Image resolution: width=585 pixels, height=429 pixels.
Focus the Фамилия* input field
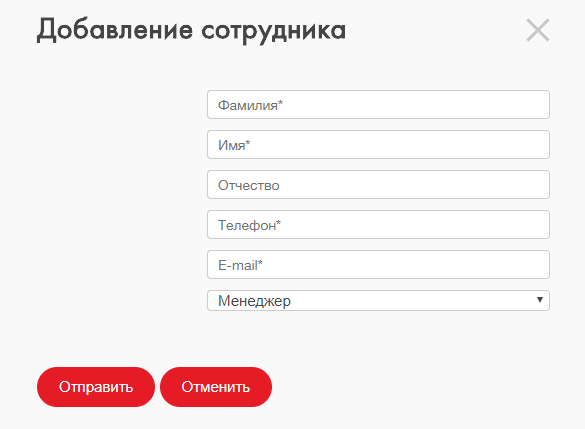click(378, 104)
